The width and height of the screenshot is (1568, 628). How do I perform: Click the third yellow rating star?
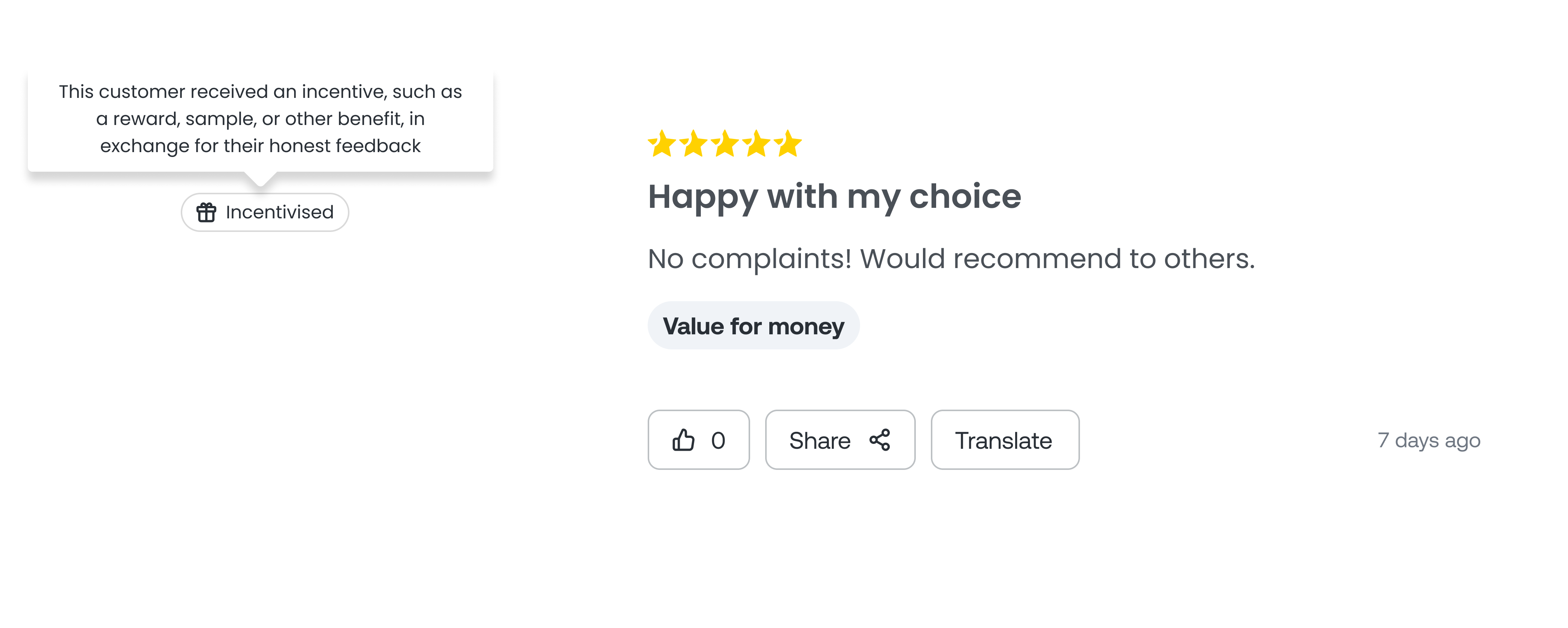tap(725, 144)
